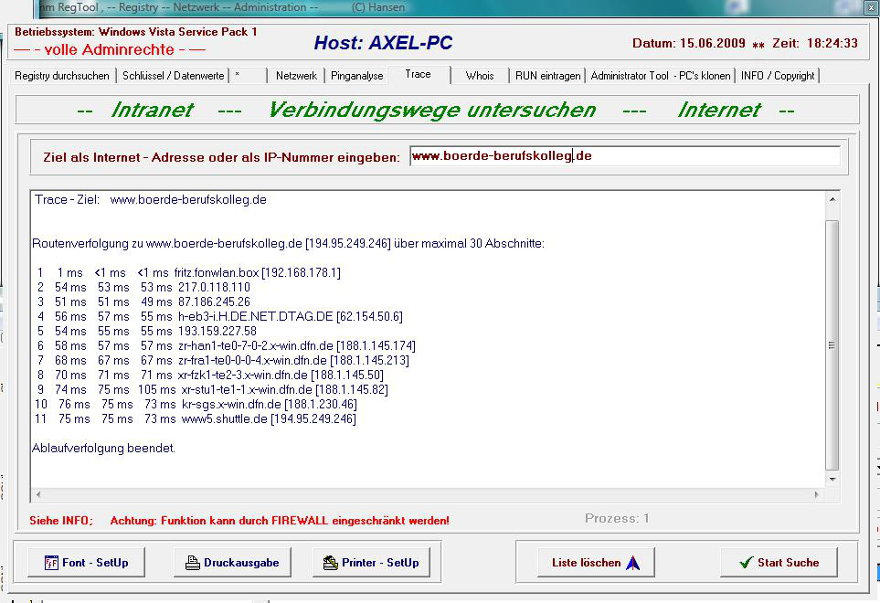Open the INFO / Copyright tab
Viewport: 880px width, 603px height.
(777, 76)
